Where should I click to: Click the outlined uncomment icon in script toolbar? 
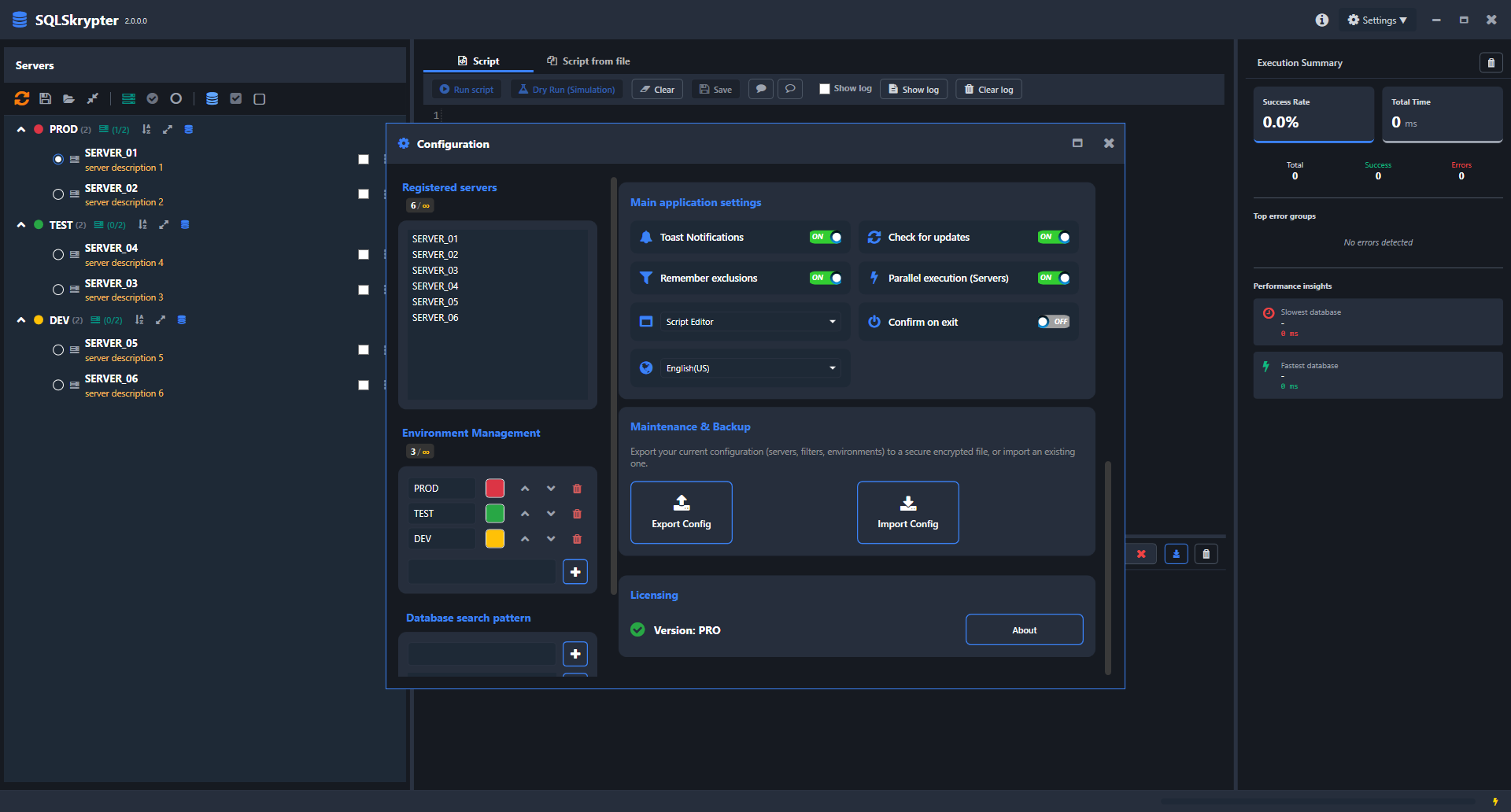click(790, 89)
